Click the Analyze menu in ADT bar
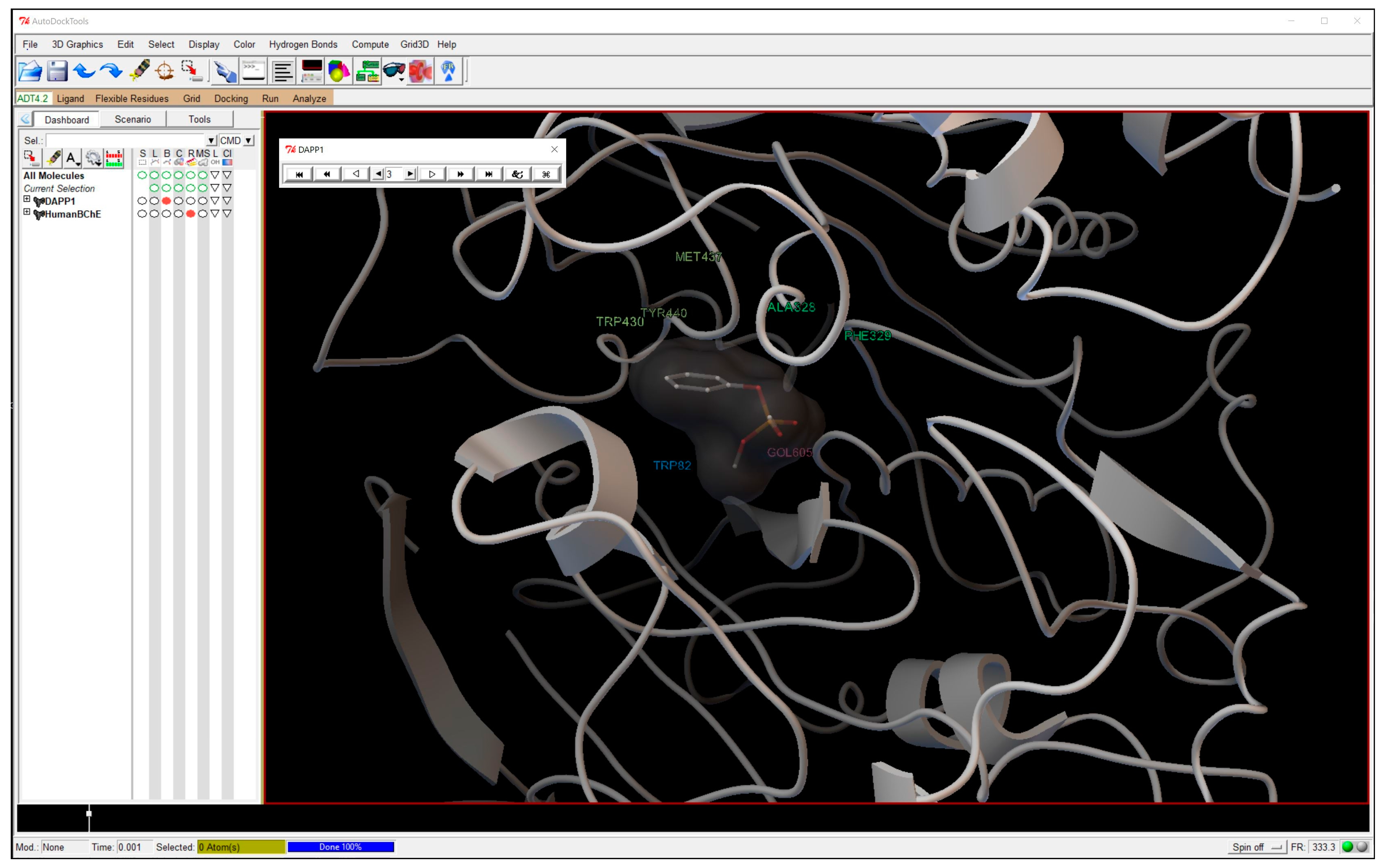Screen dimensions: 1386x868 tap(309, 99)
